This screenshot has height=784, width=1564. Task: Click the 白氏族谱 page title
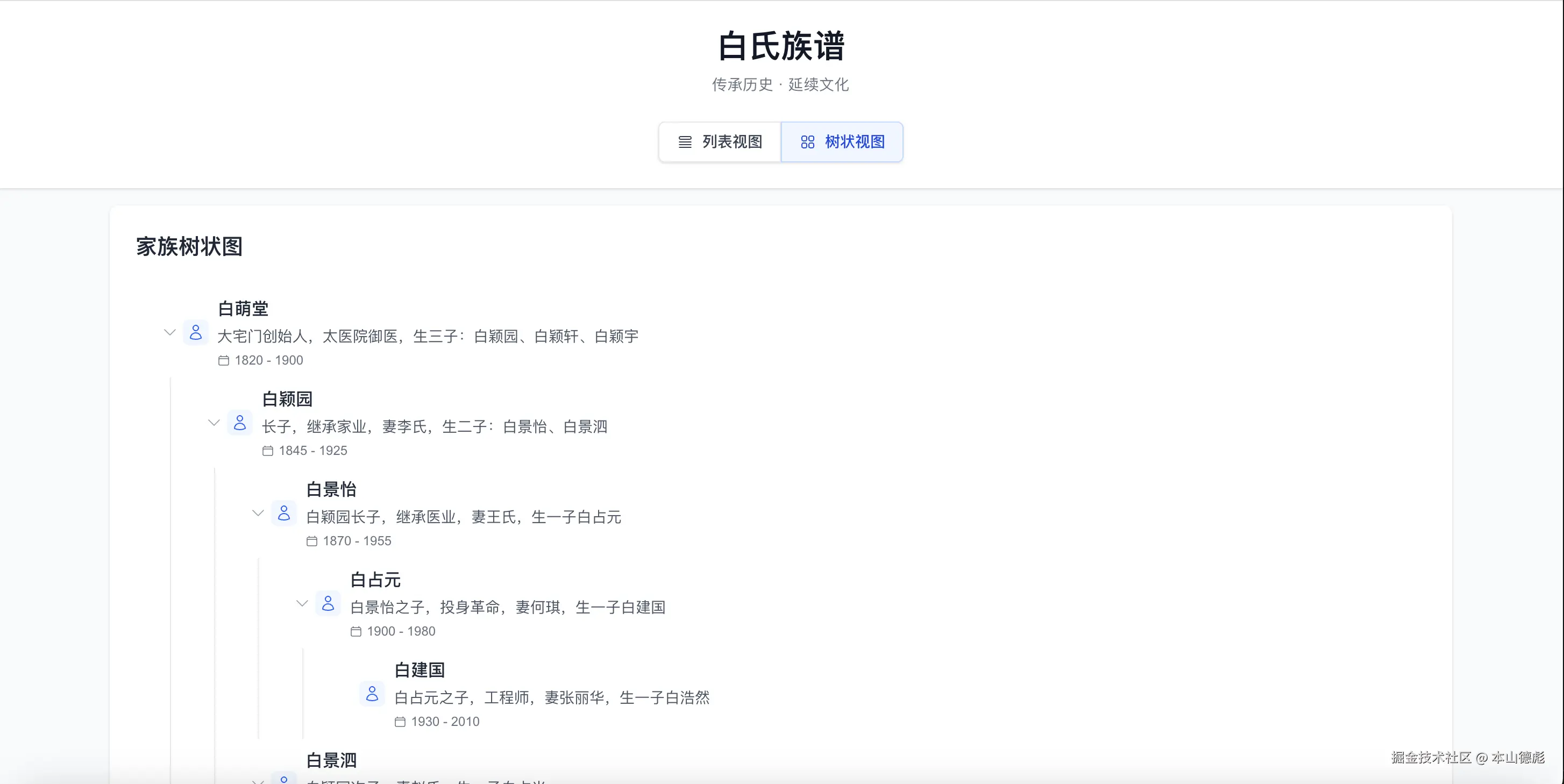781,46
